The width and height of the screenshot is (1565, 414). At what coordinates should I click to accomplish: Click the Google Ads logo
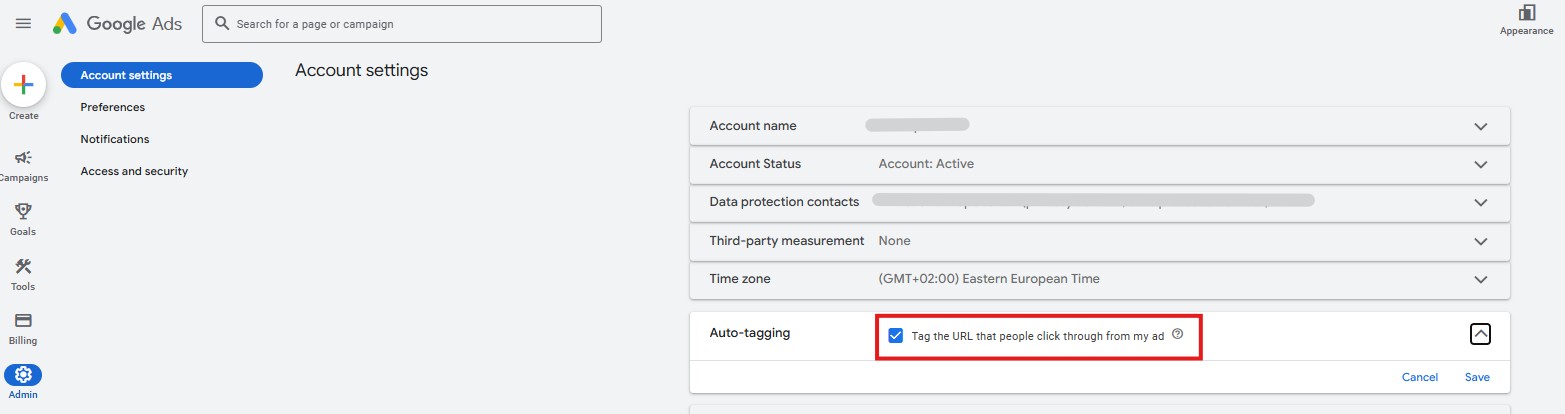(x=118, y=24)
